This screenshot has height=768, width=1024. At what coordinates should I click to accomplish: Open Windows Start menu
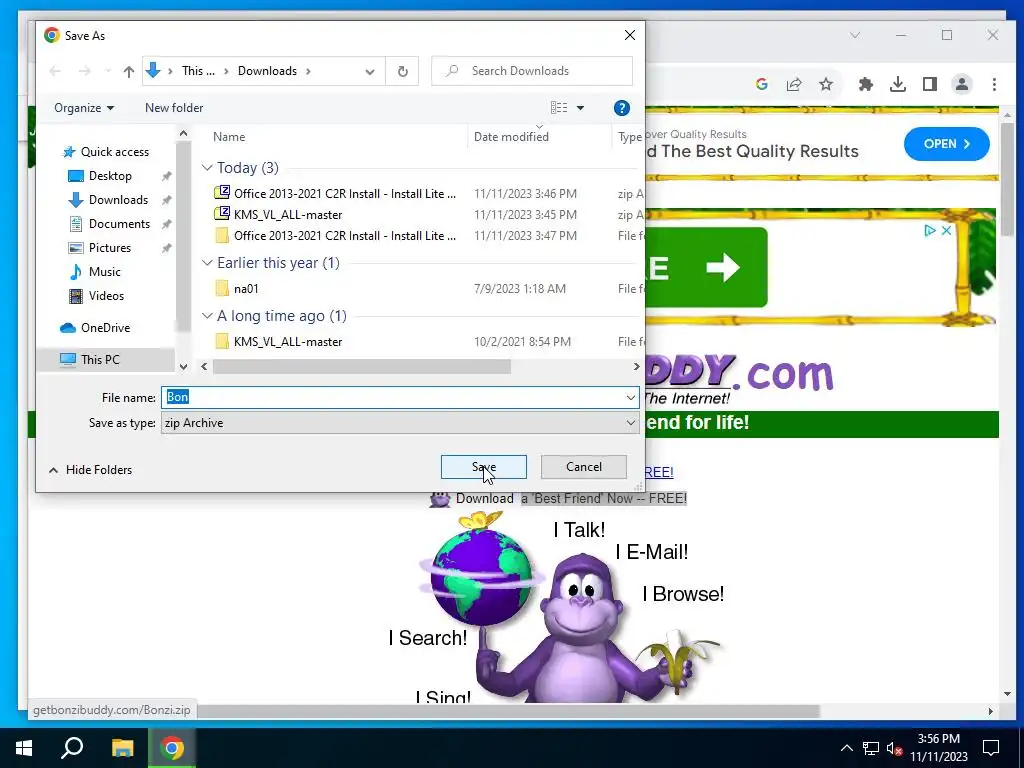24,748
